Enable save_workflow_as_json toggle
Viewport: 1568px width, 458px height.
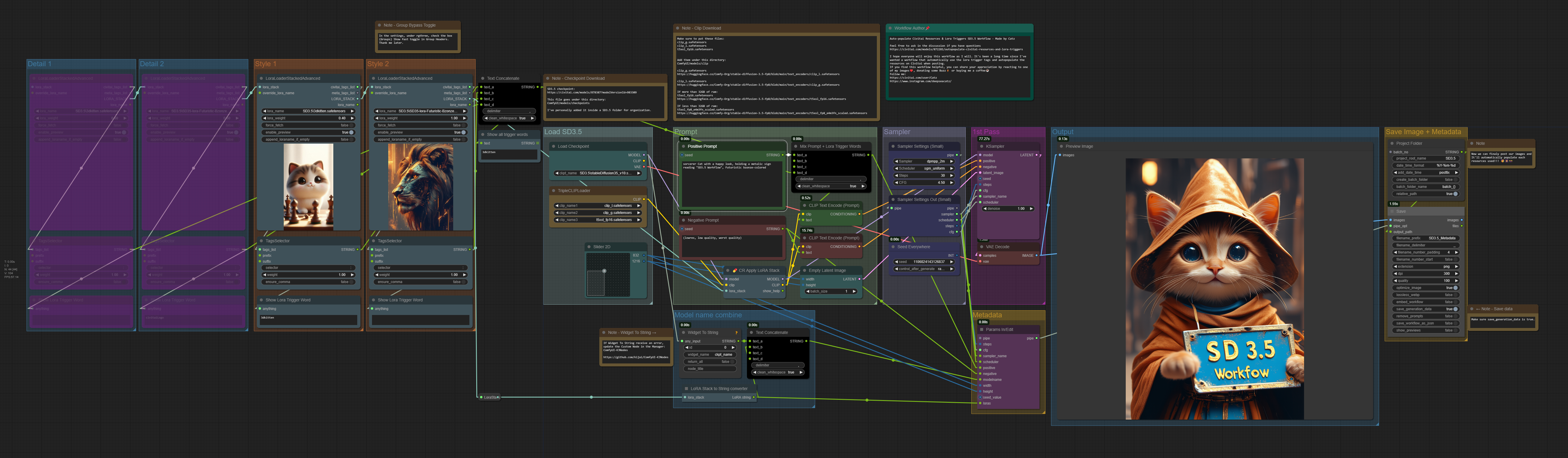click(x=1427, y=323)
